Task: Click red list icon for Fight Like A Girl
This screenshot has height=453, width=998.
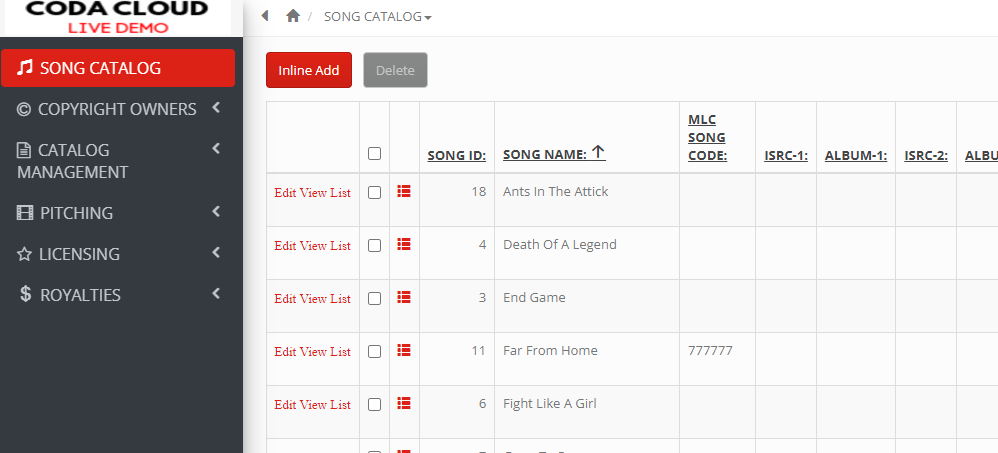Action: point(404,403)
